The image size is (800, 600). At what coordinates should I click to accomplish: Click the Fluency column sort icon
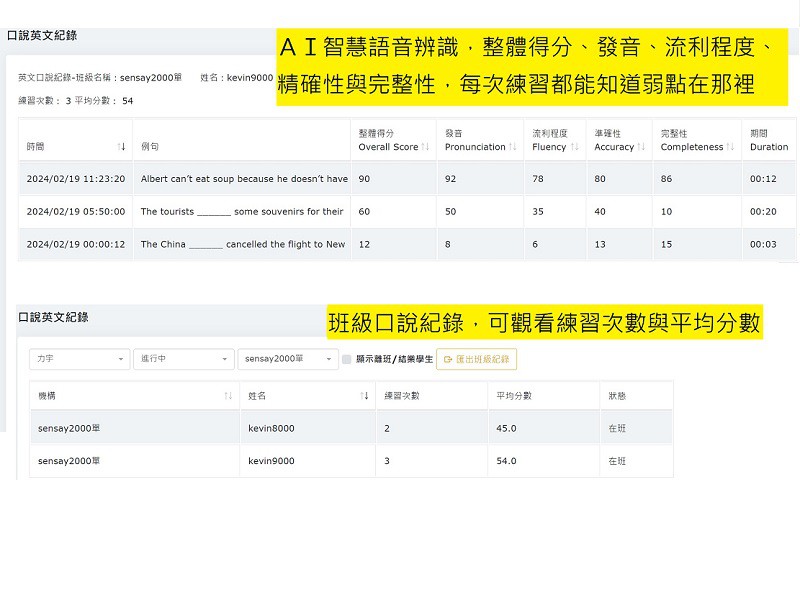(573, 147)
